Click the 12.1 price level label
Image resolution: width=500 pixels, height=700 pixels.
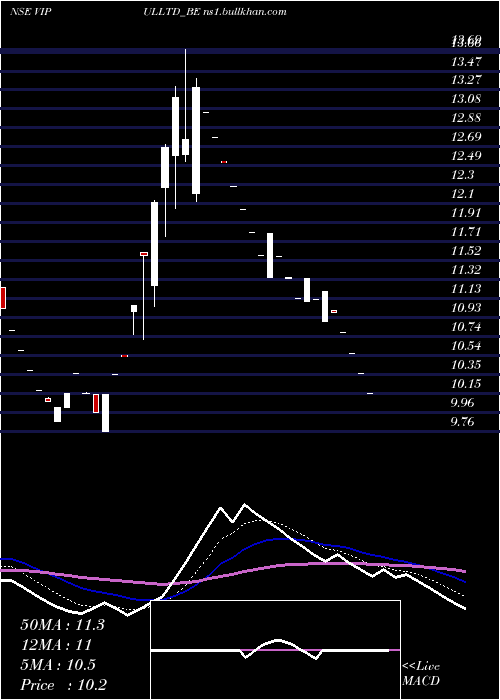pos(462,194)
